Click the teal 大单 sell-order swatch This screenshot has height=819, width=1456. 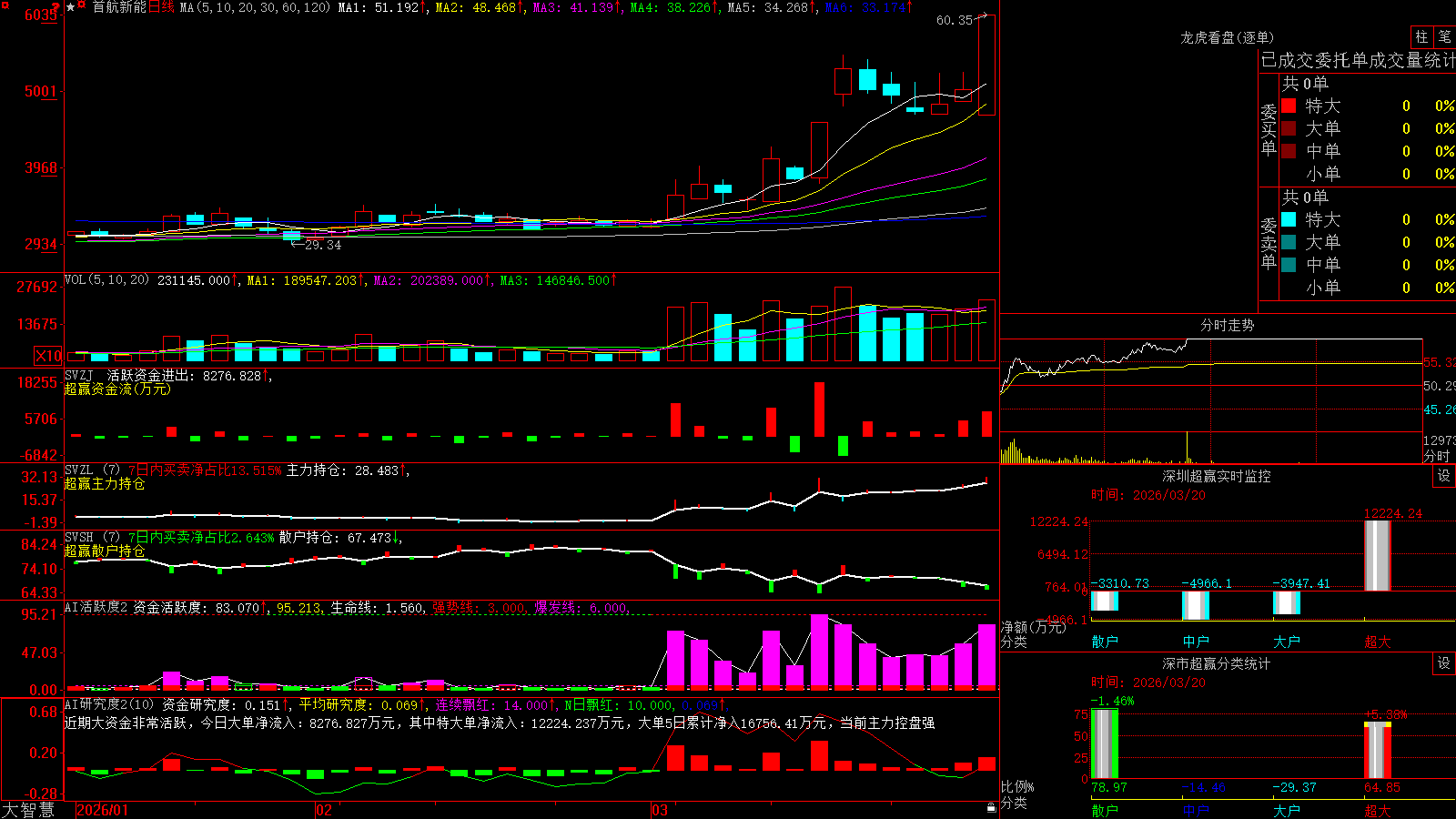click(x=1289, y=242)
